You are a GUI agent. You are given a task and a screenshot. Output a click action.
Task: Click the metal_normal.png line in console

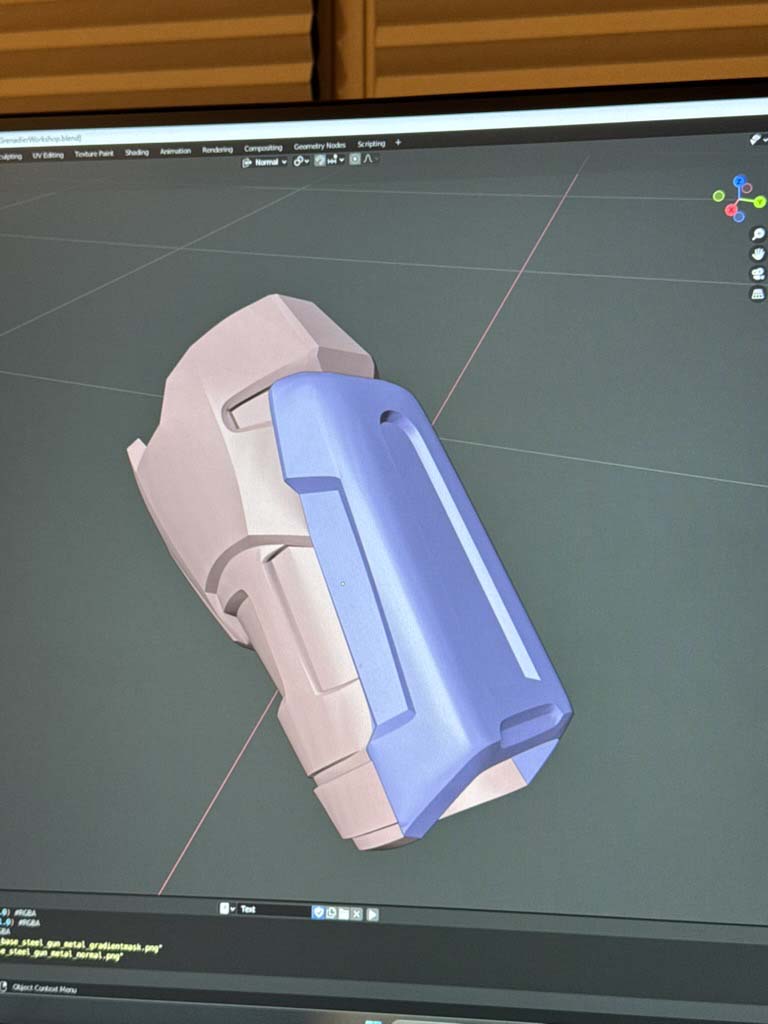coord(61,955)
